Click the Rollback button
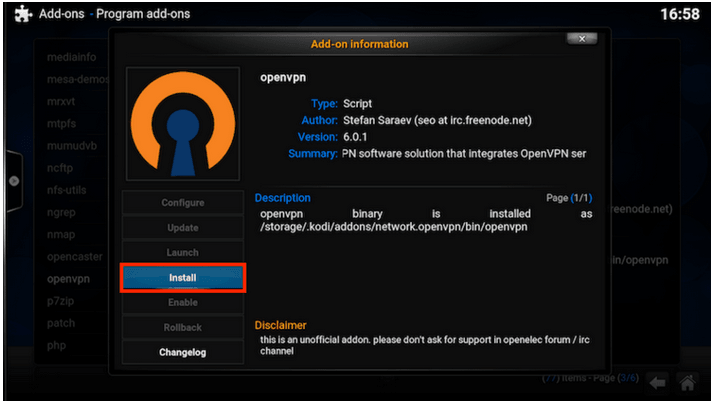The width and height of the screenshot is (711, 404). tap(183, 327)
